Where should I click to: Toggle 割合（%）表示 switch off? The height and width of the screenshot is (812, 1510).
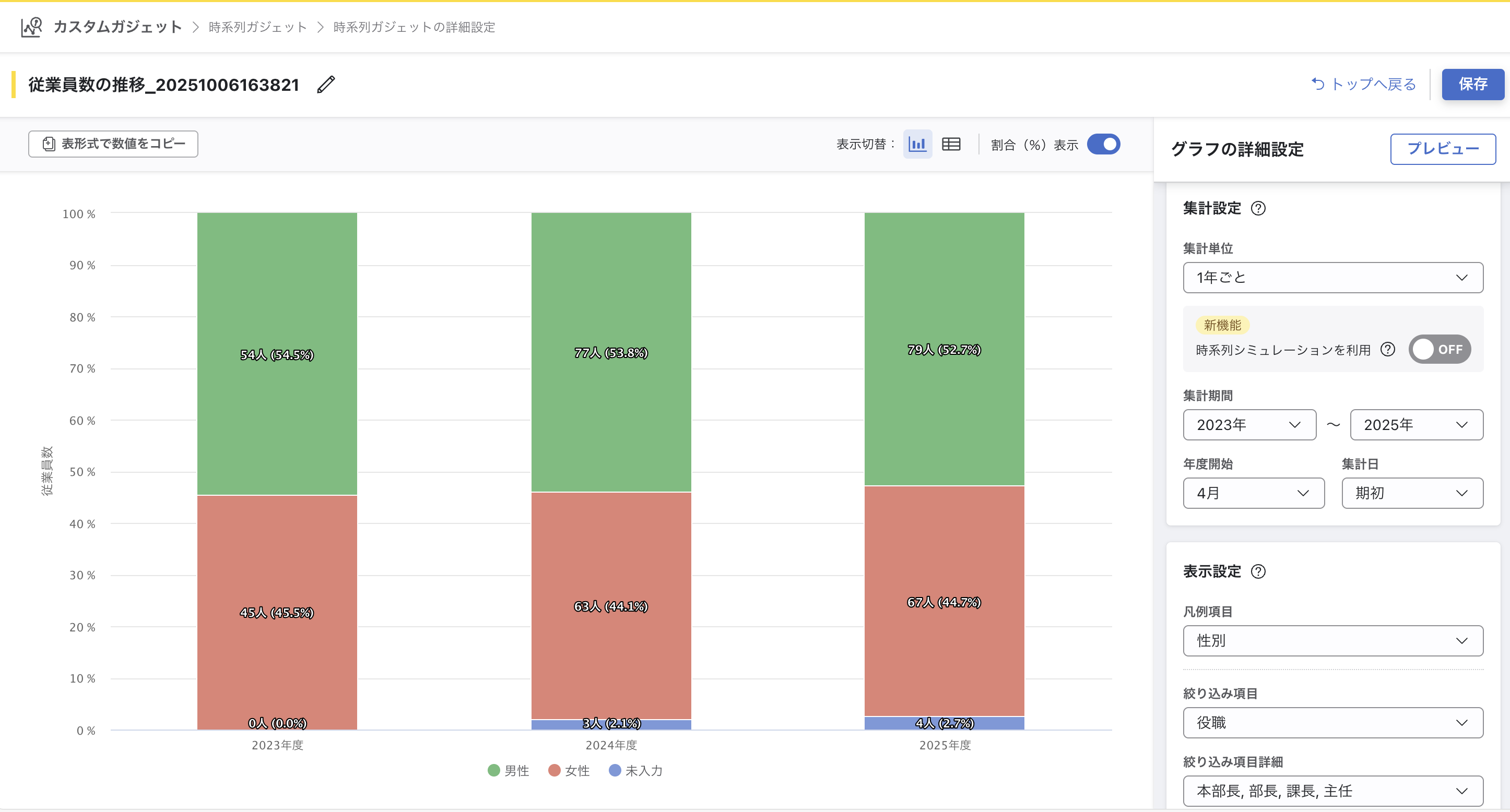tap(1103, 144)
